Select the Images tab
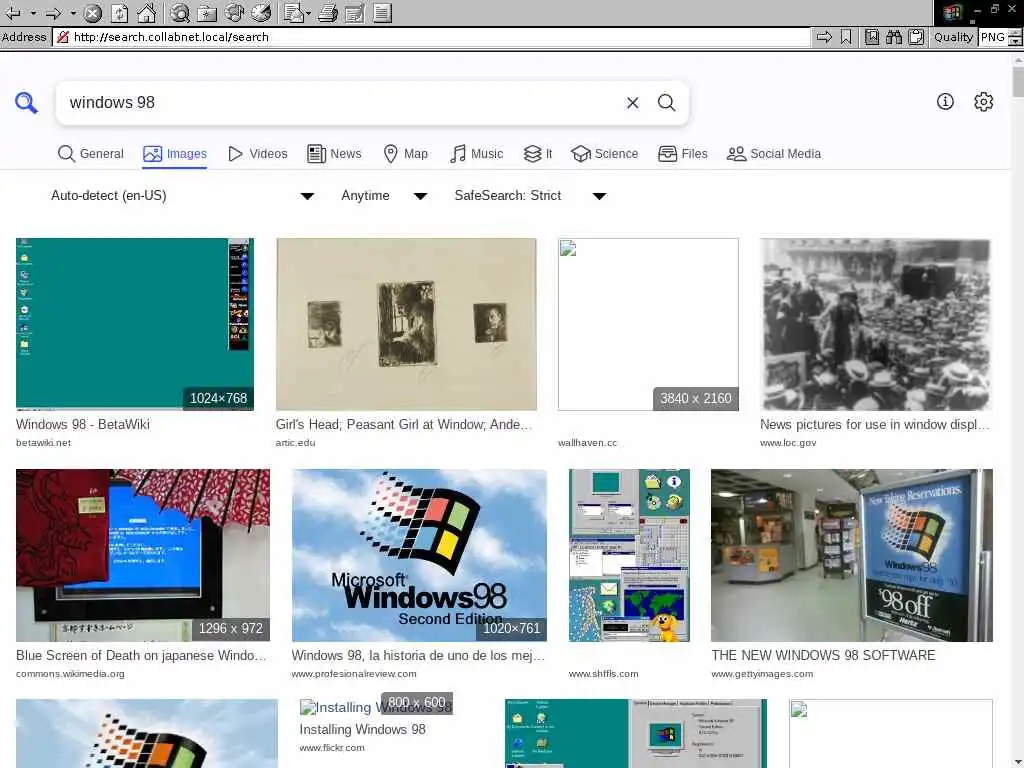Screen dimensions: 1024x768 175,153
